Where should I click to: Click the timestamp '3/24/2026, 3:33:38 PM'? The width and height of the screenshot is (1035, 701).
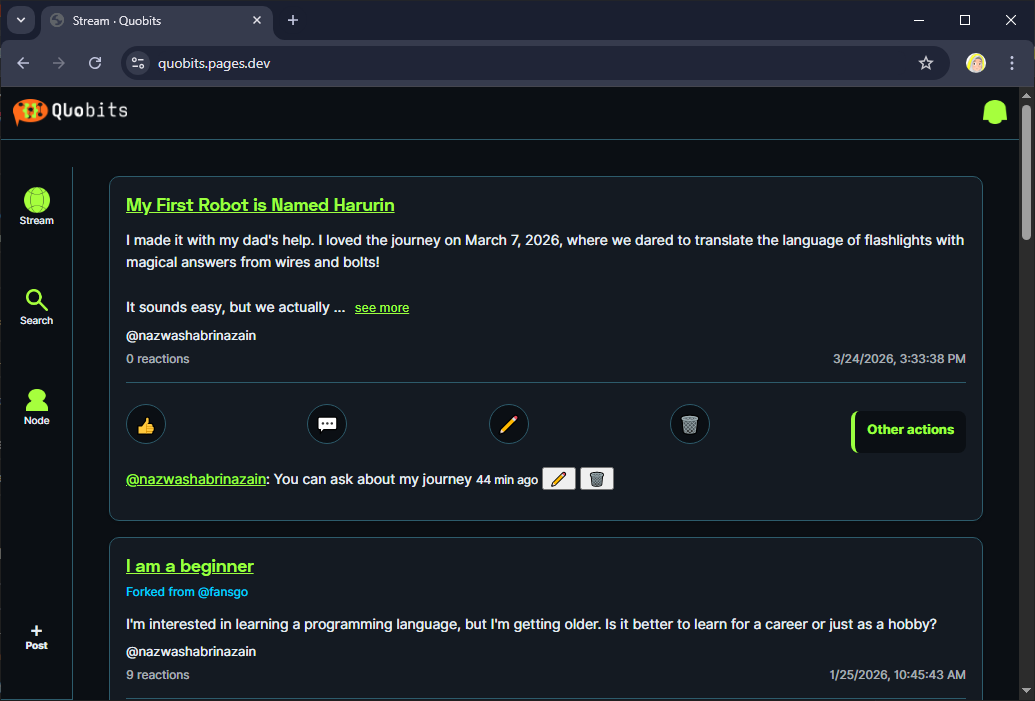899,359
